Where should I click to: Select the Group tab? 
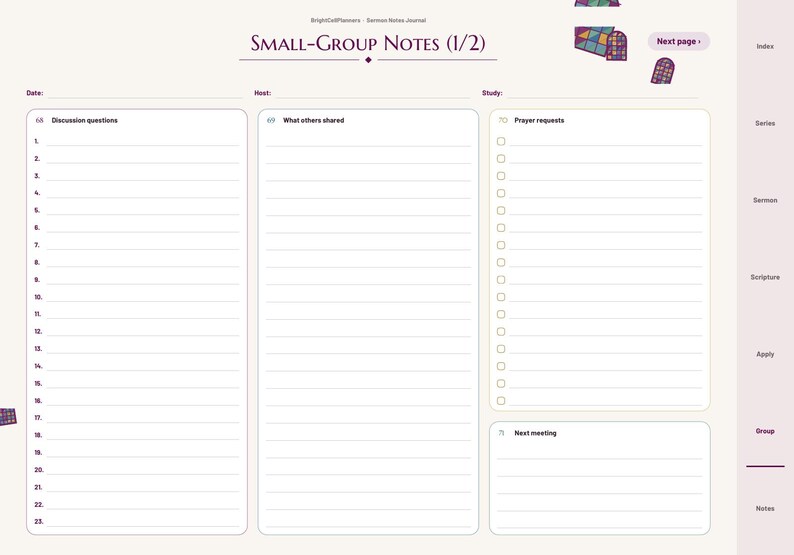pyautogui.click(x=765, y=431)
